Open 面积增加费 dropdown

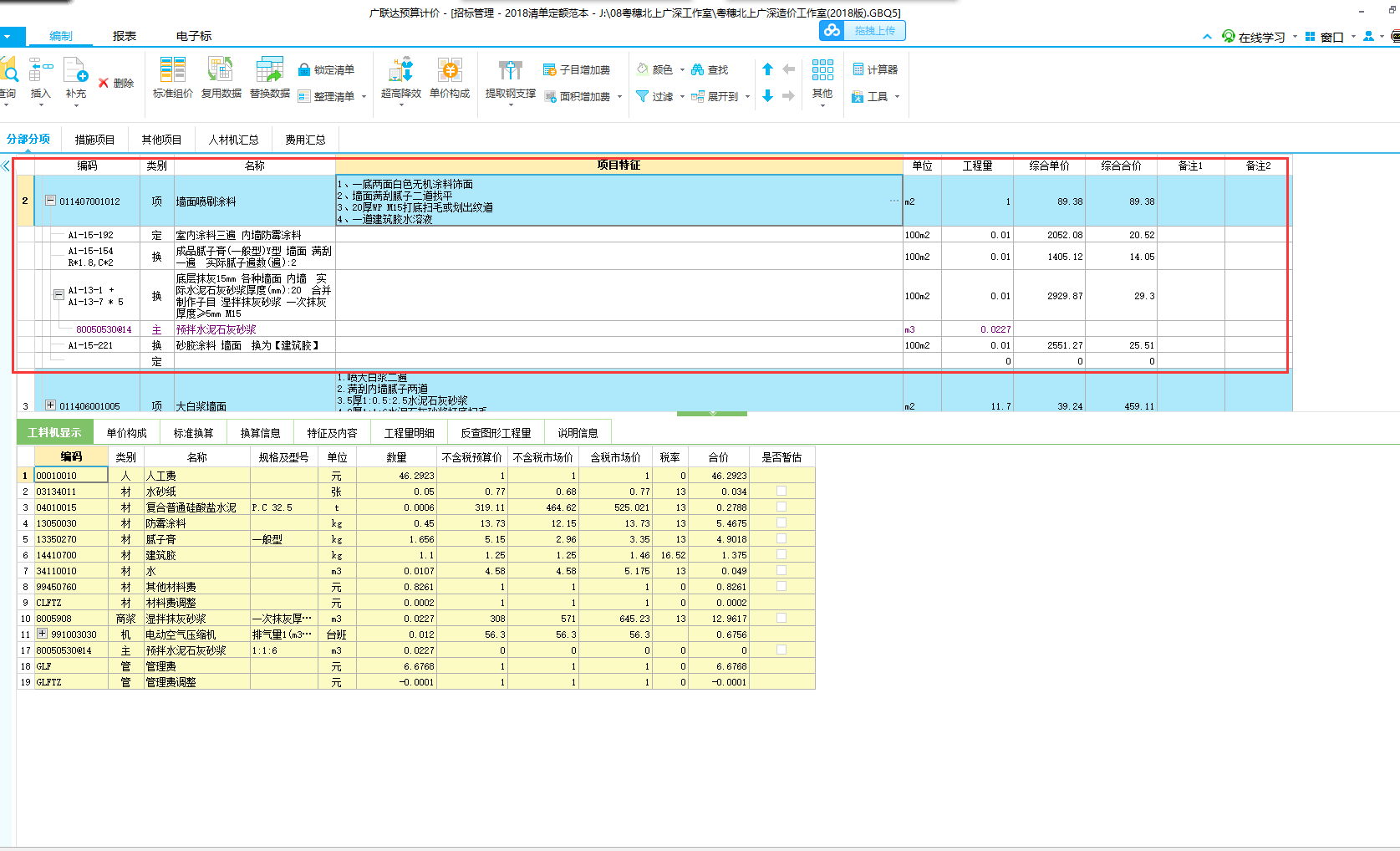(x=619, y=97)
